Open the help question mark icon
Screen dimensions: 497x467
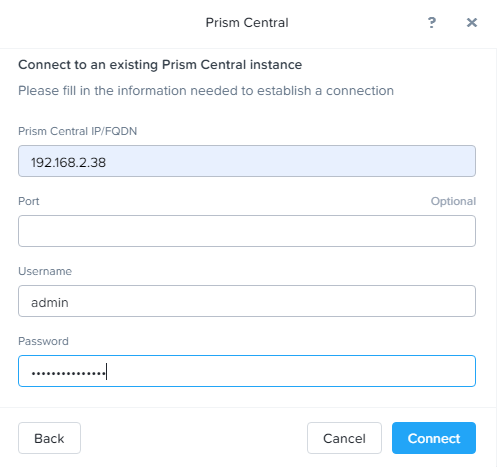point(432,23)
